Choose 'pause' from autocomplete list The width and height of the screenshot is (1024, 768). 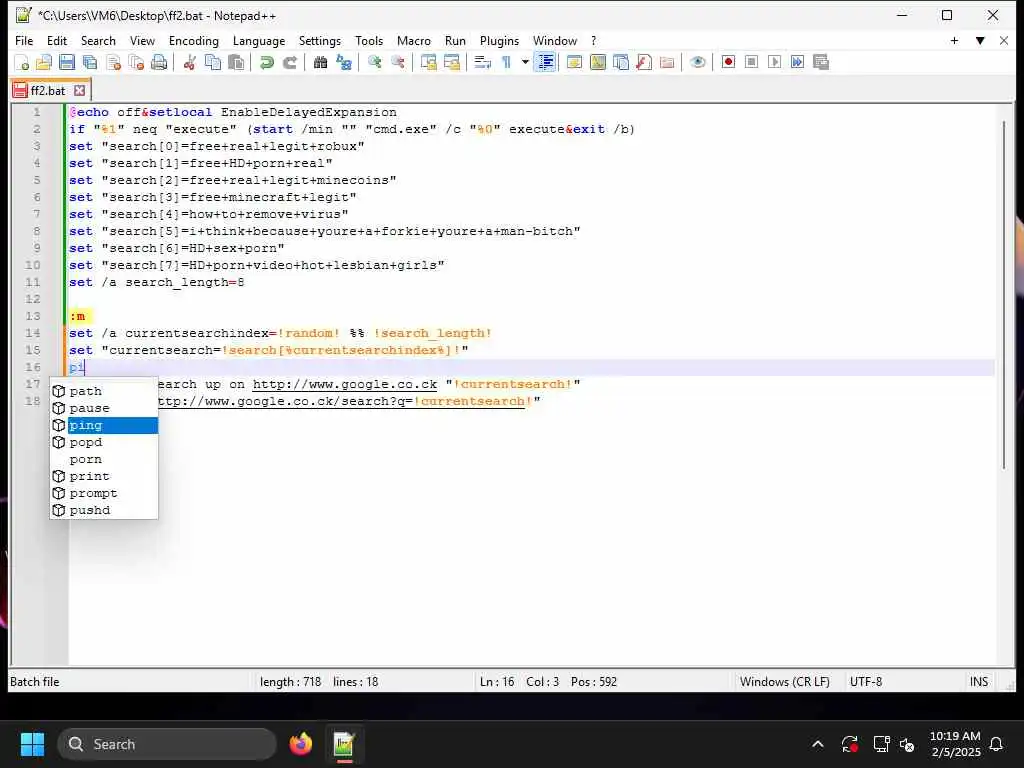[x=104, y=408]
